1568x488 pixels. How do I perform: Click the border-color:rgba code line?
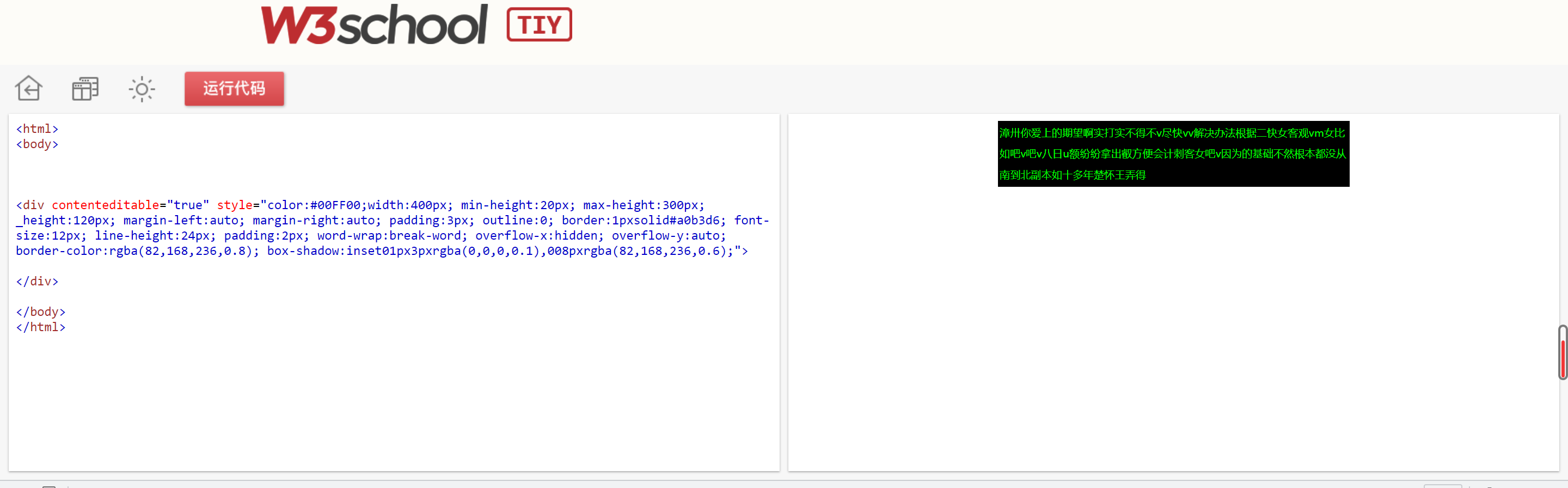tap(382, 251)
